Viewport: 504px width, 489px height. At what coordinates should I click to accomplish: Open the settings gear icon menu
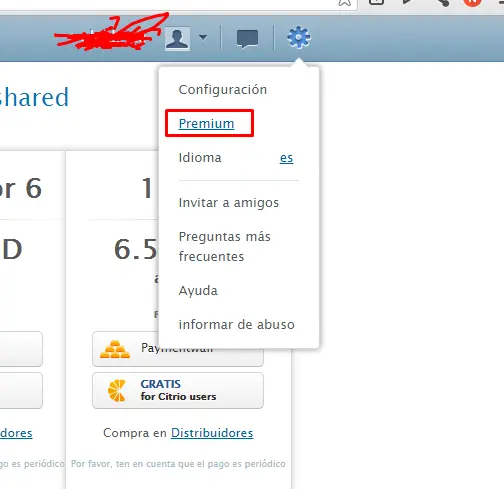(x=299, y=38)
